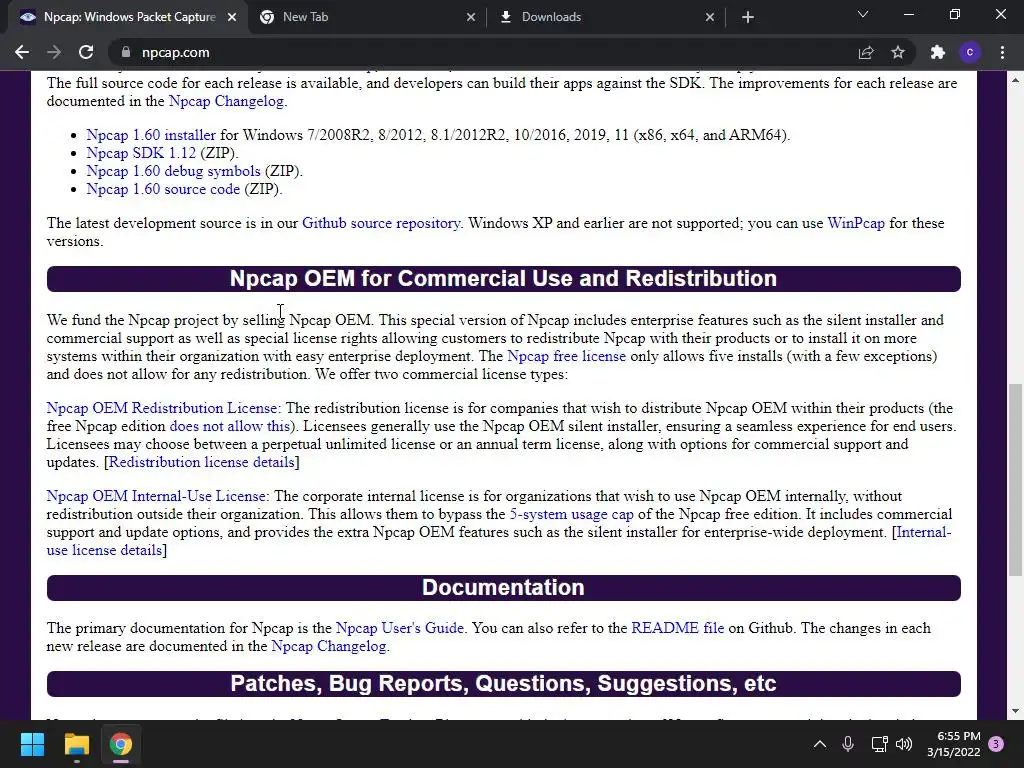This screenshot has width=1024, height=768.
Task: Click the Documentation section heading
Action: click(x=504, y=588)
